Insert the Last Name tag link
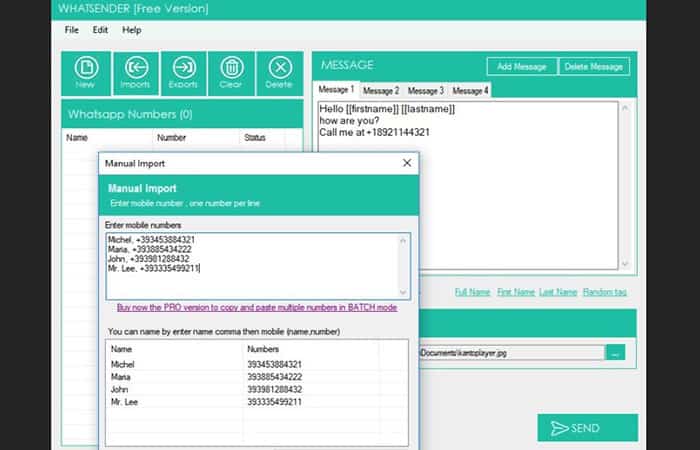Screen dimensions: 700x450 558,292
